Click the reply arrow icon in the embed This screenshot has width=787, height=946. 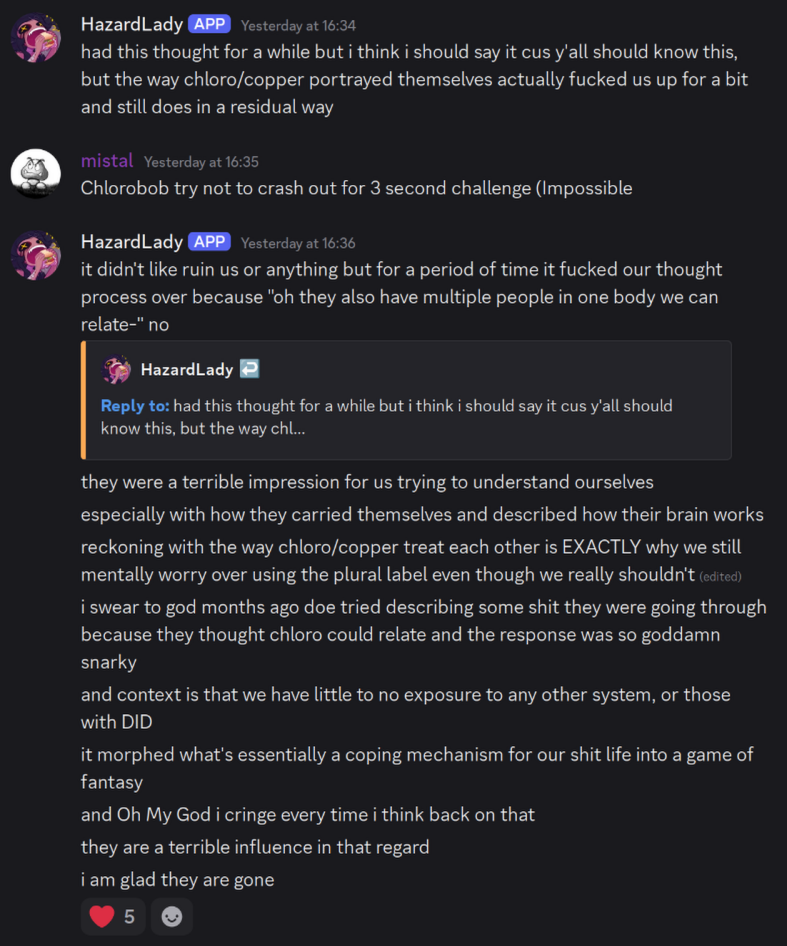click(250, 370)
